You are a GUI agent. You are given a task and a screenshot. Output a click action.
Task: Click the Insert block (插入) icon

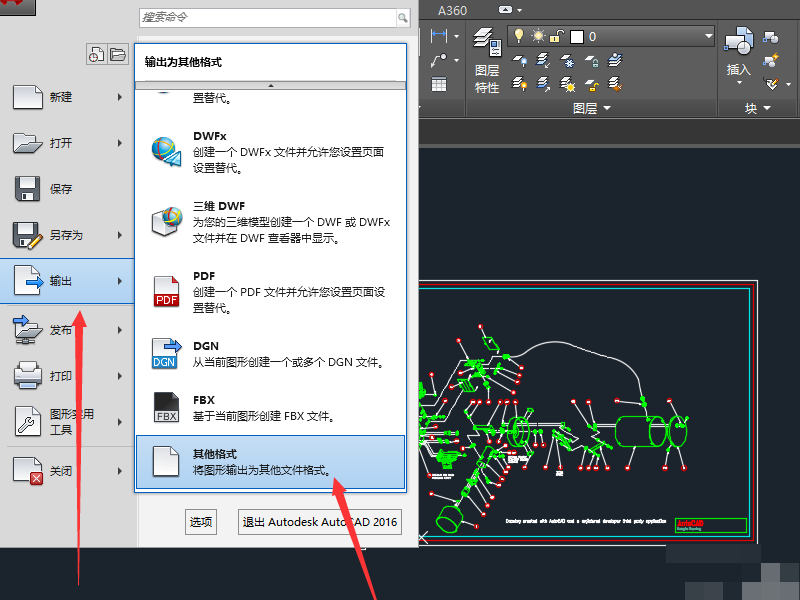pyautogui.click(x=738, y=41)
